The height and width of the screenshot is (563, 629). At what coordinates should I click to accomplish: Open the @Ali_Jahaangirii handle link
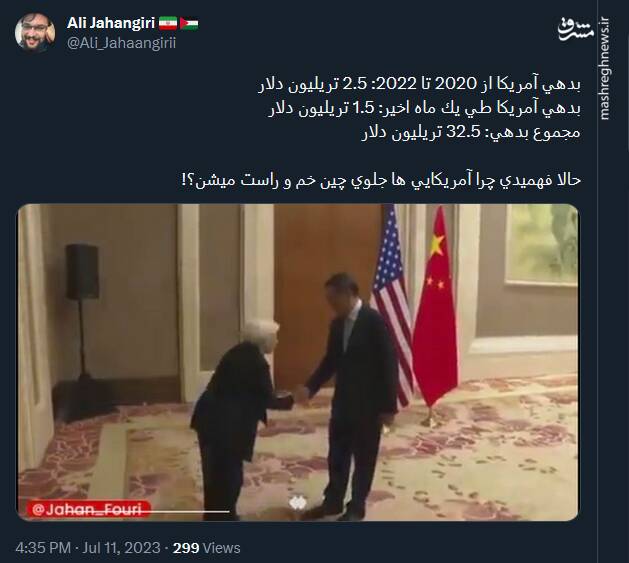122,43
